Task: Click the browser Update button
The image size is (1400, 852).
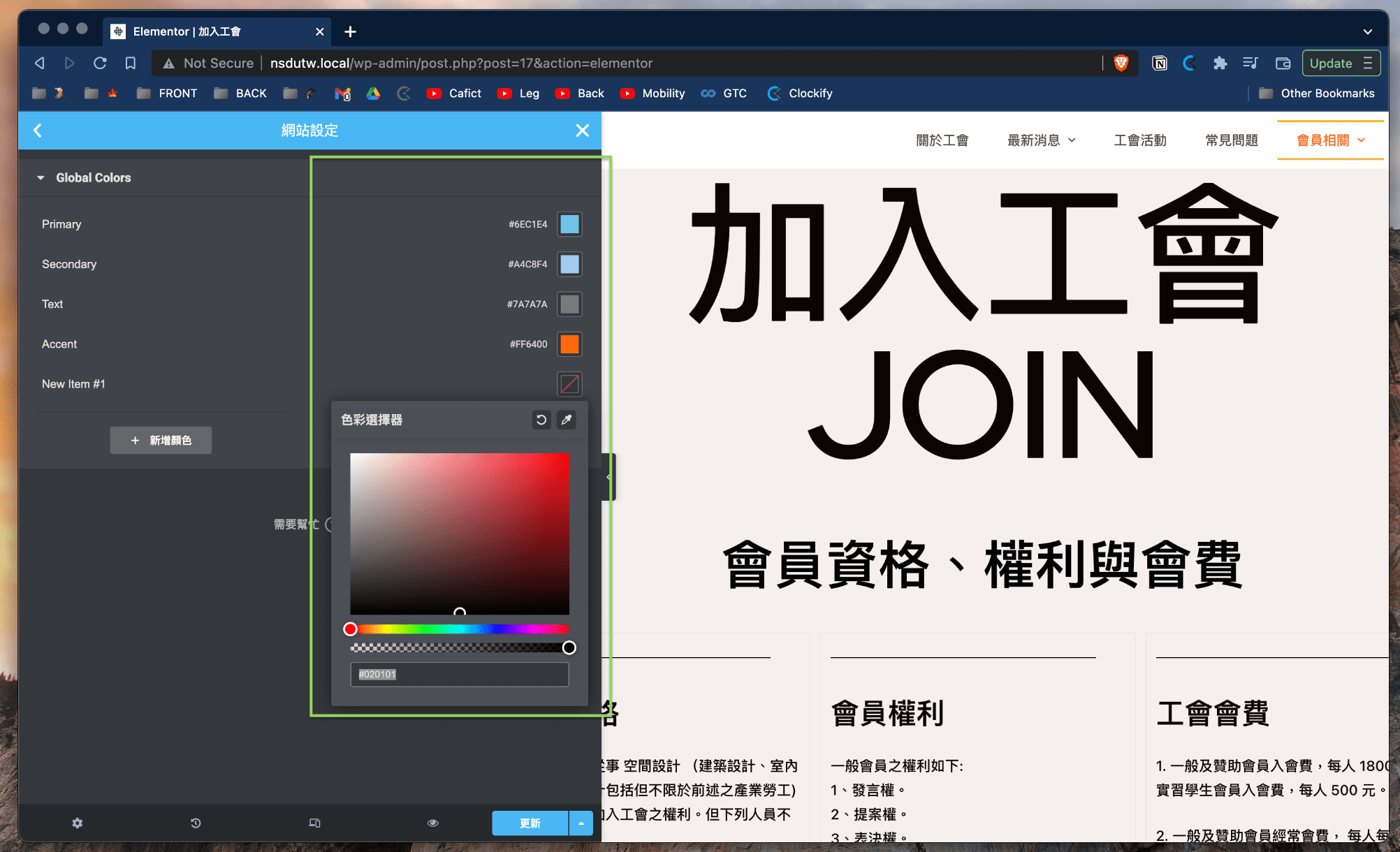Action: tap(1341, 63)
